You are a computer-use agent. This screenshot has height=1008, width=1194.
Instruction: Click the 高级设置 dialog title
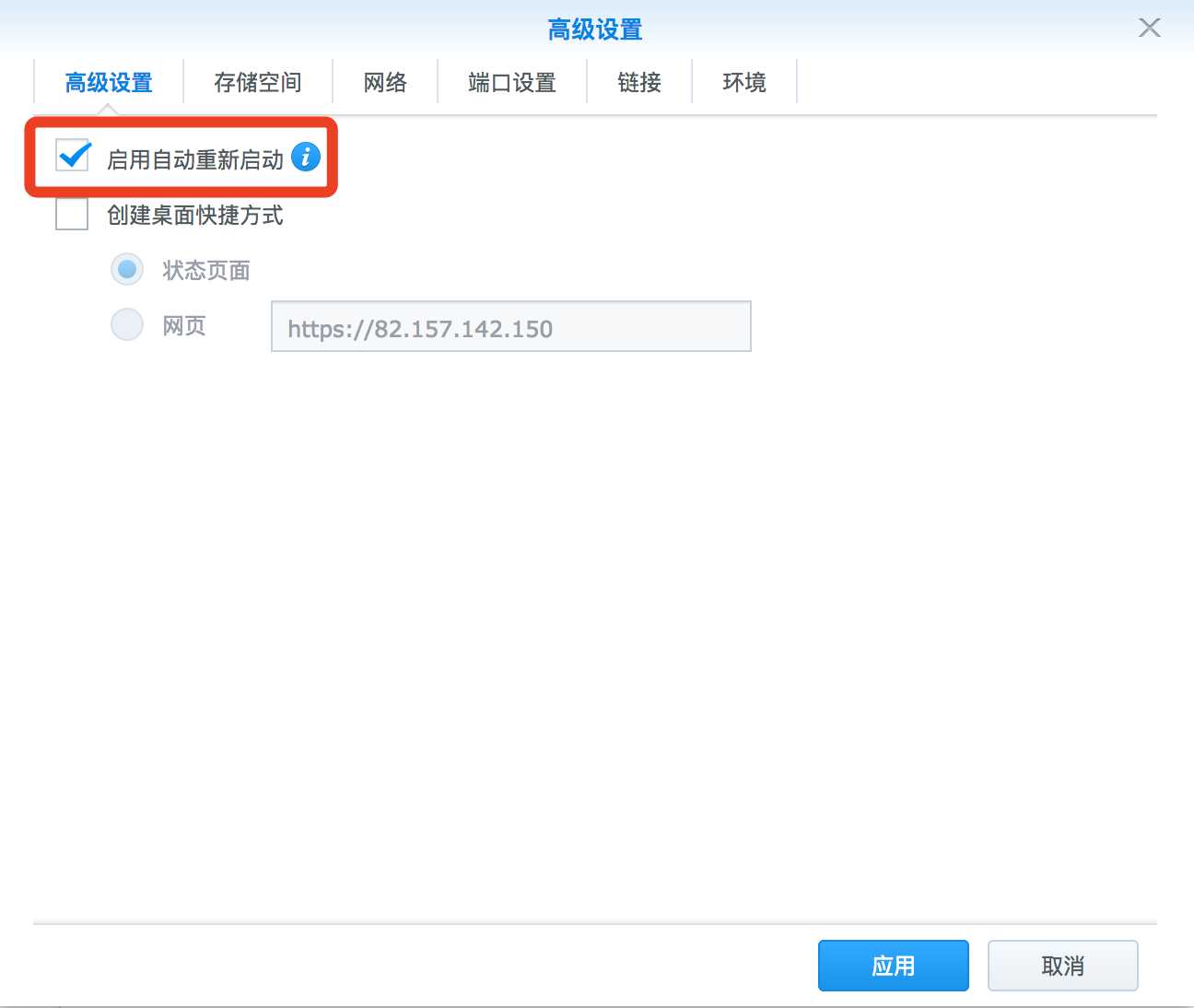point(595,29)
